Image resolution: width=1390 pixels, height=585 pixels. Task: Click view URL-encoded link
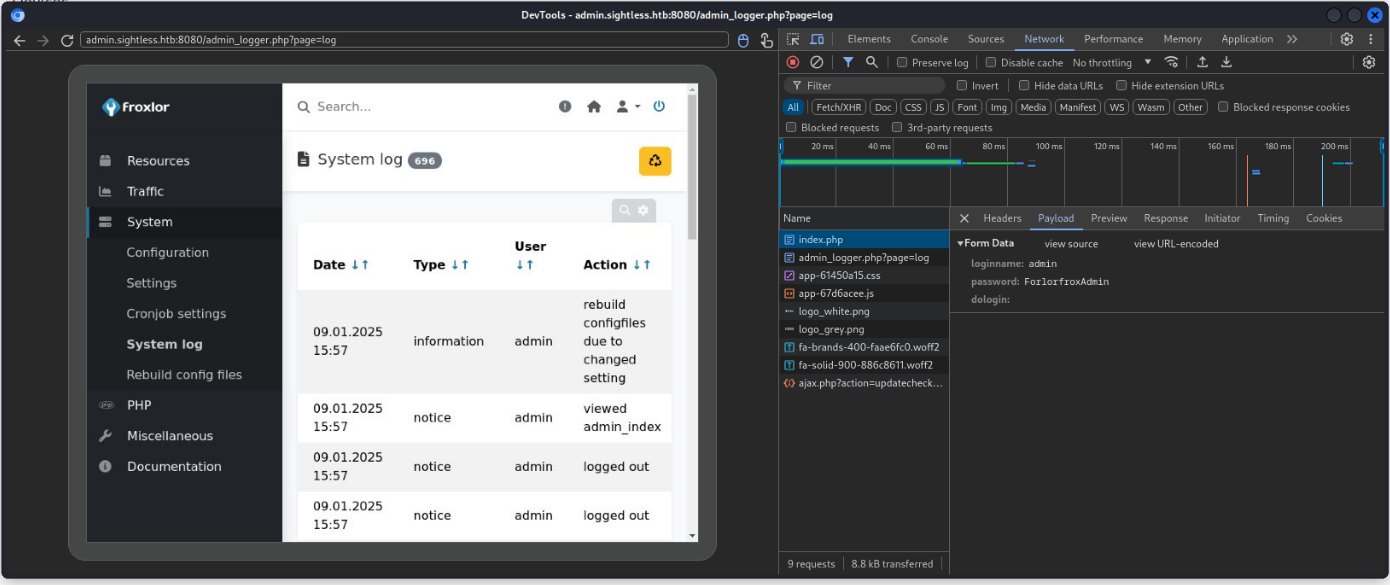(1176, 244)
